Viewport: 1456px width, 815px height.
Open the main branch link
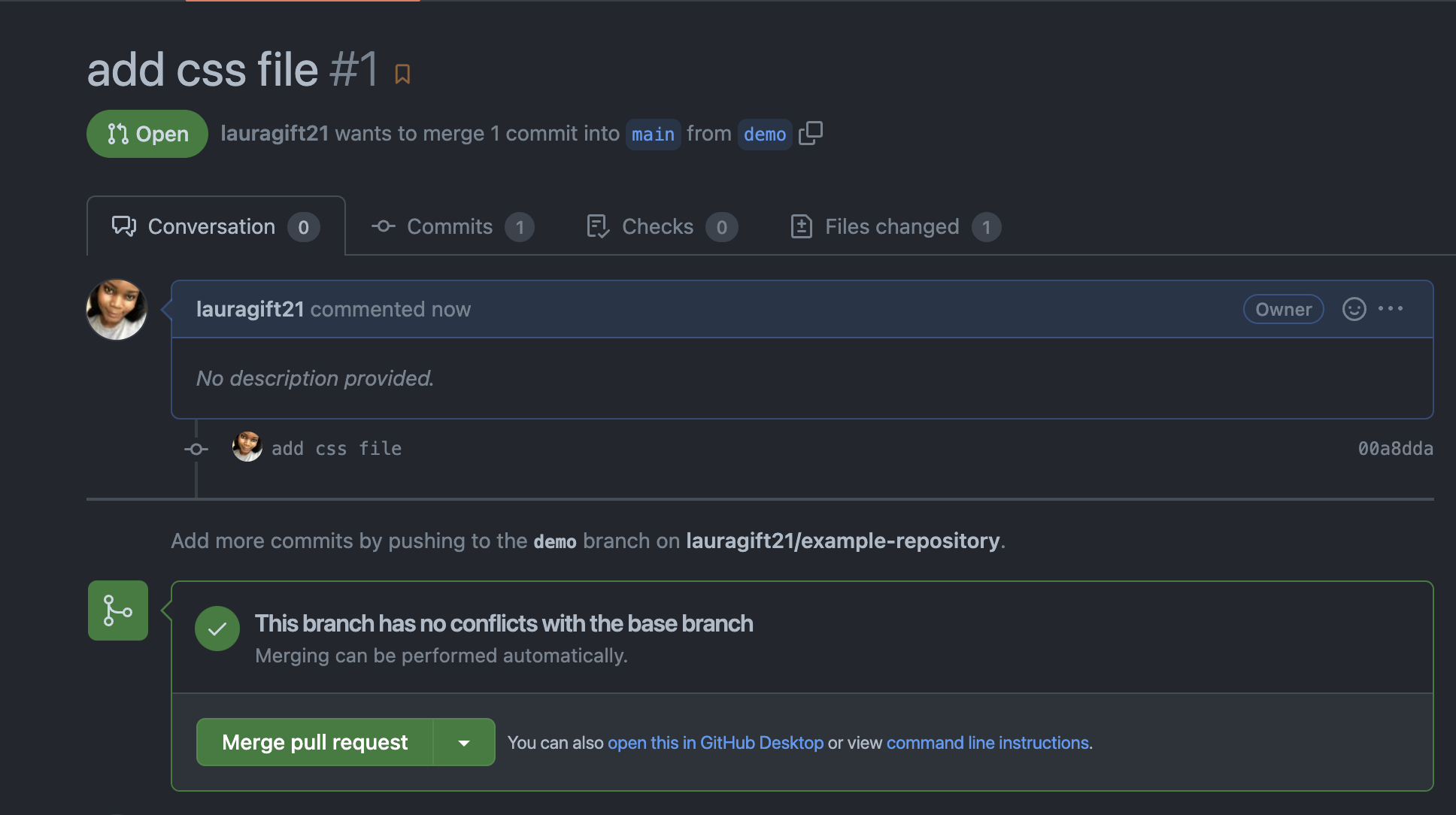pyautogui.click(x=653, y=135)
